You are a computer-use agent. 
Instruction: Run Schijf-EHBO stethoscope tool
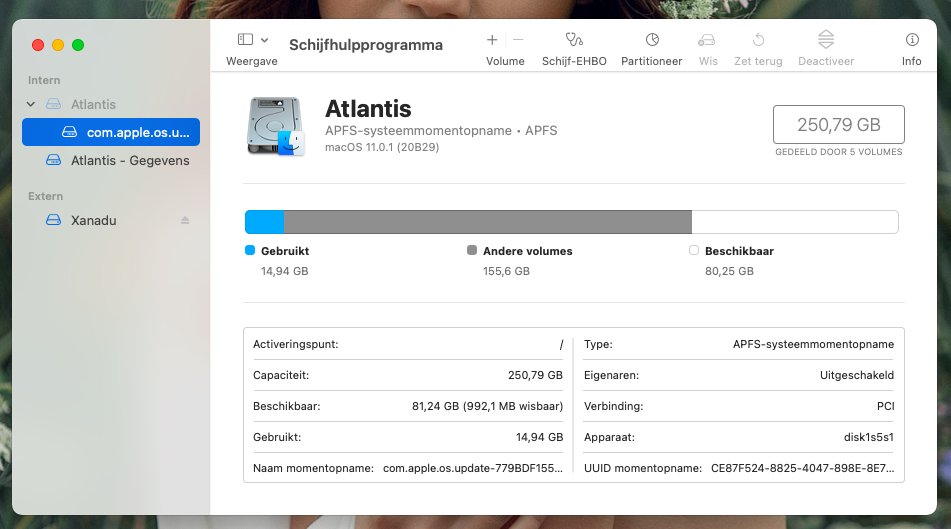tap(574, 40)
